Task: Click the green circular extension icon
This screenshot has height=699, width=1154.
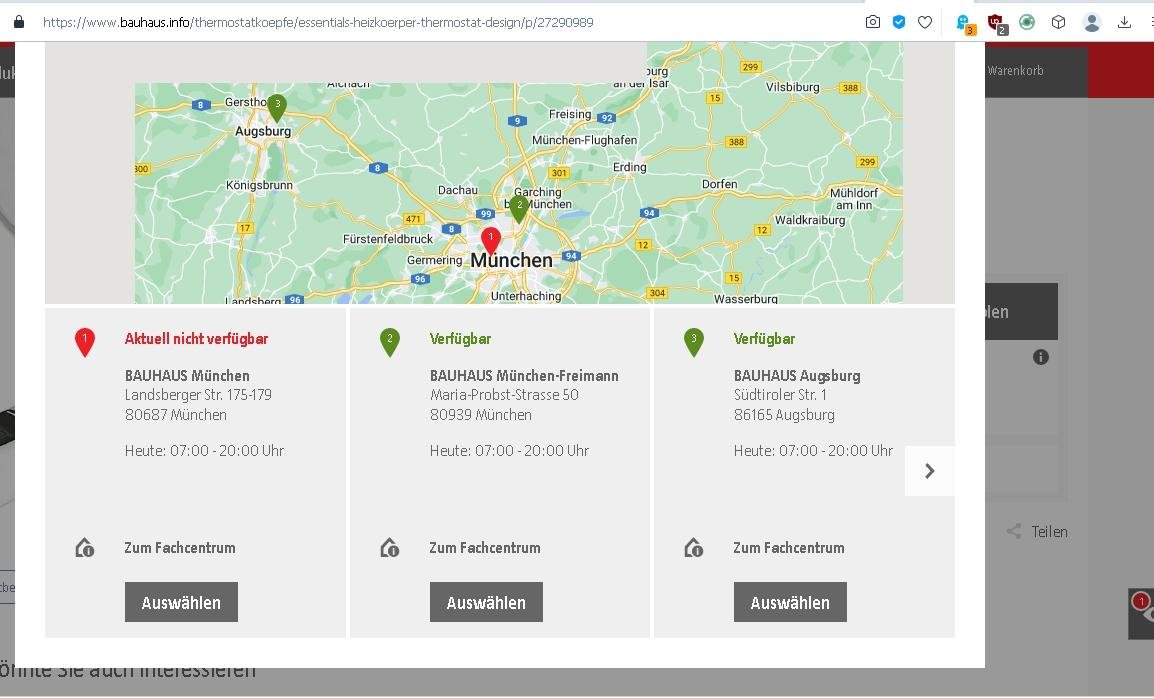Action: pyautogui.click(x=1027, y=22)
